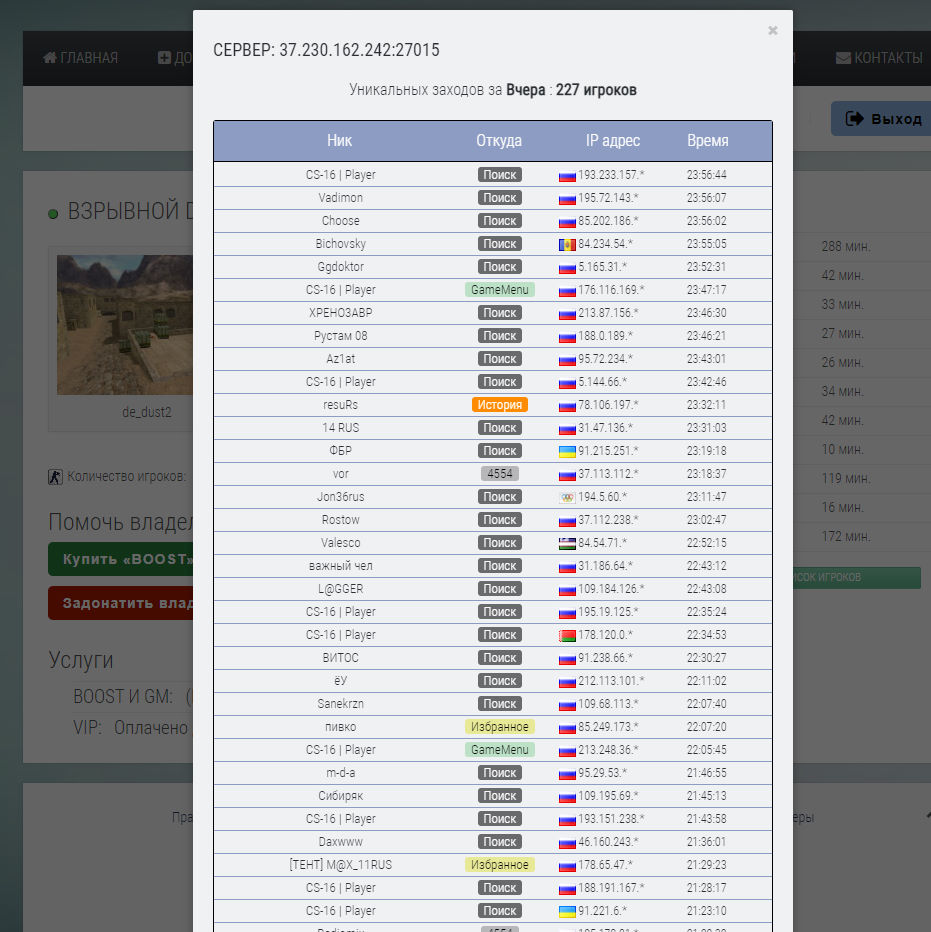Open the КОНТАКТЫ menu item
This screenshot has height=932, width=931.
(x=879, y=58)
